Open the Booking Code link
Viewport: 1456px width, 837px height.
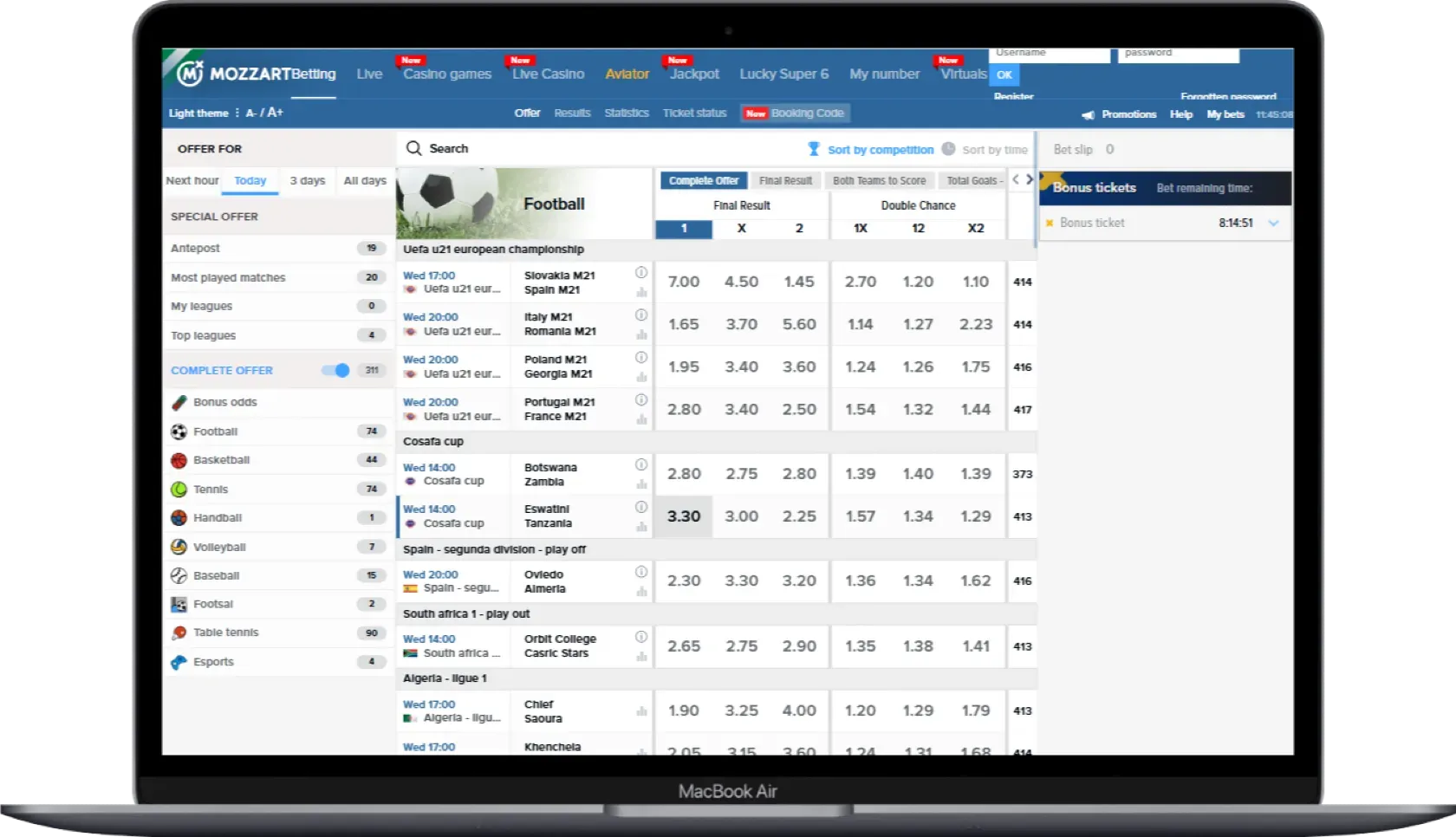point(796,113)
